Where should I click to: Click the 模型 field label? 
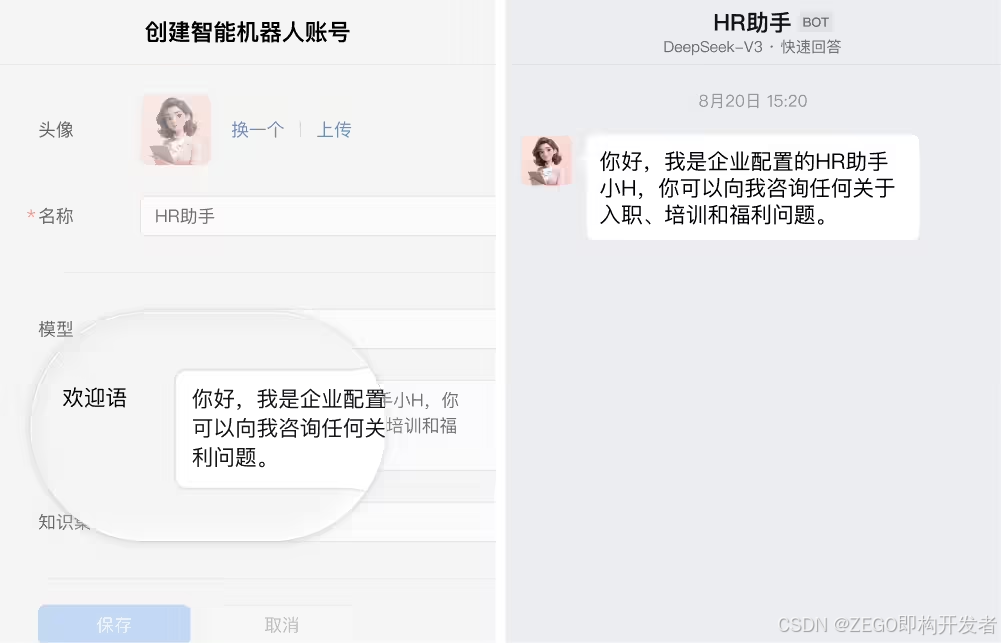pyautogui.click(x=56, y=329)
